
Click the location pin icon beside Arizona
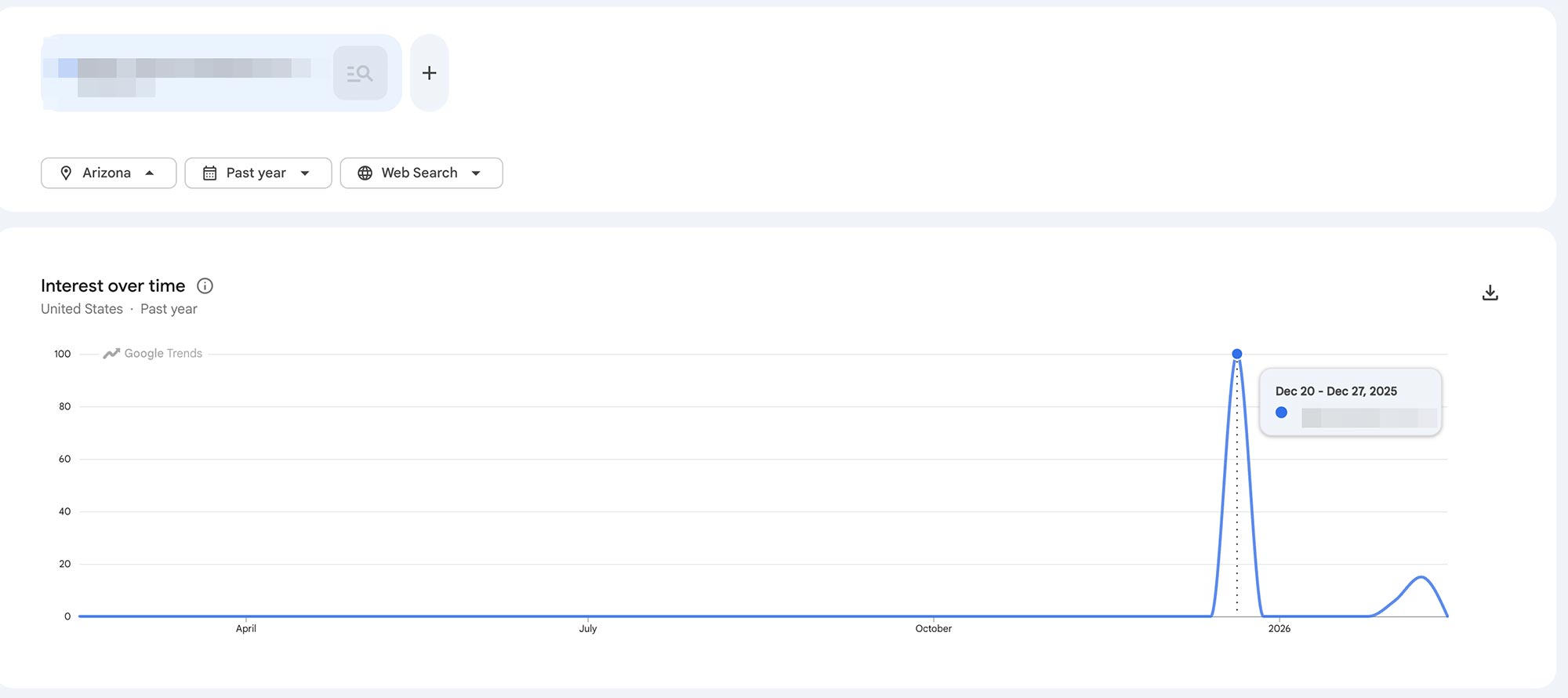pos(66,173)
